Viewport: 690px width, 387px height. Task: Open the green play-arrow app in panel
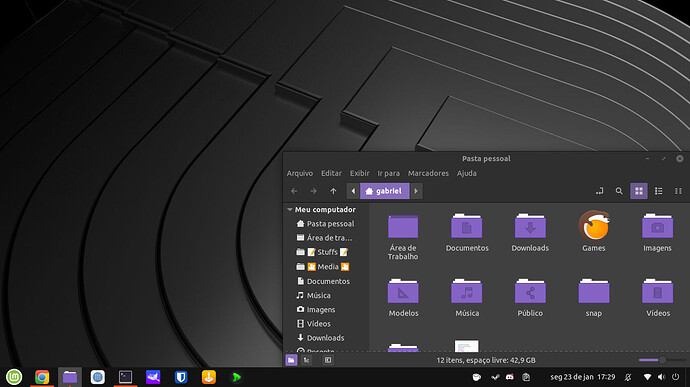point(236,377)
